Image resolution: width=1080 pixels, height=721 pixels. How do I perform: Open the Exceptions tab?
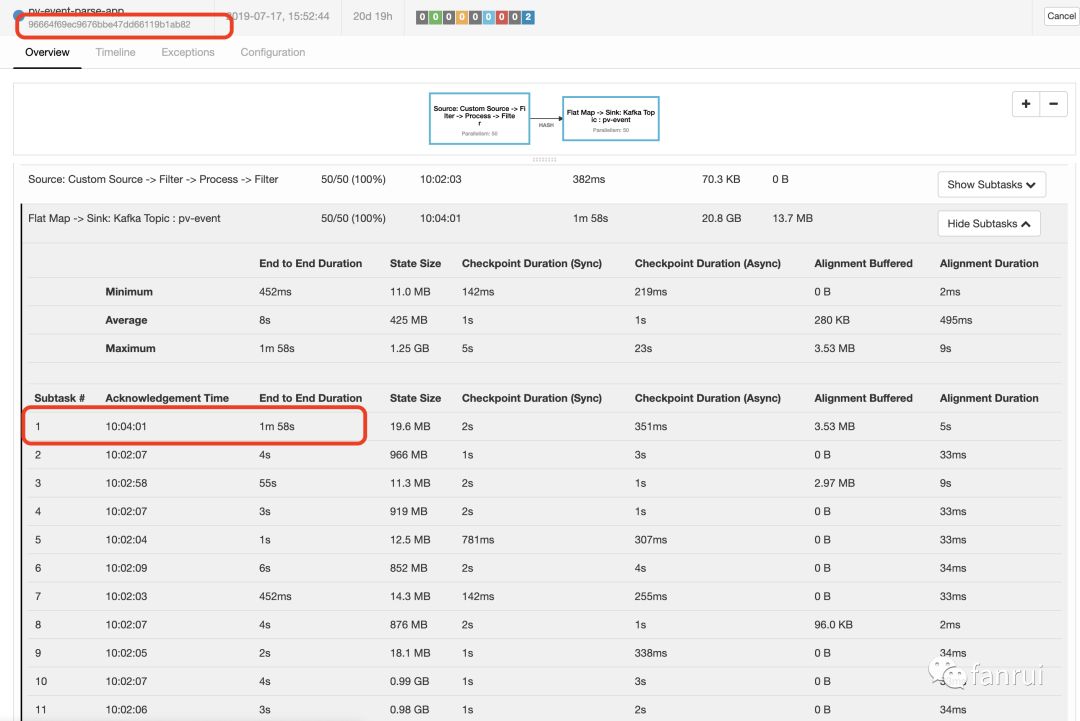click(x=187, y=52)
